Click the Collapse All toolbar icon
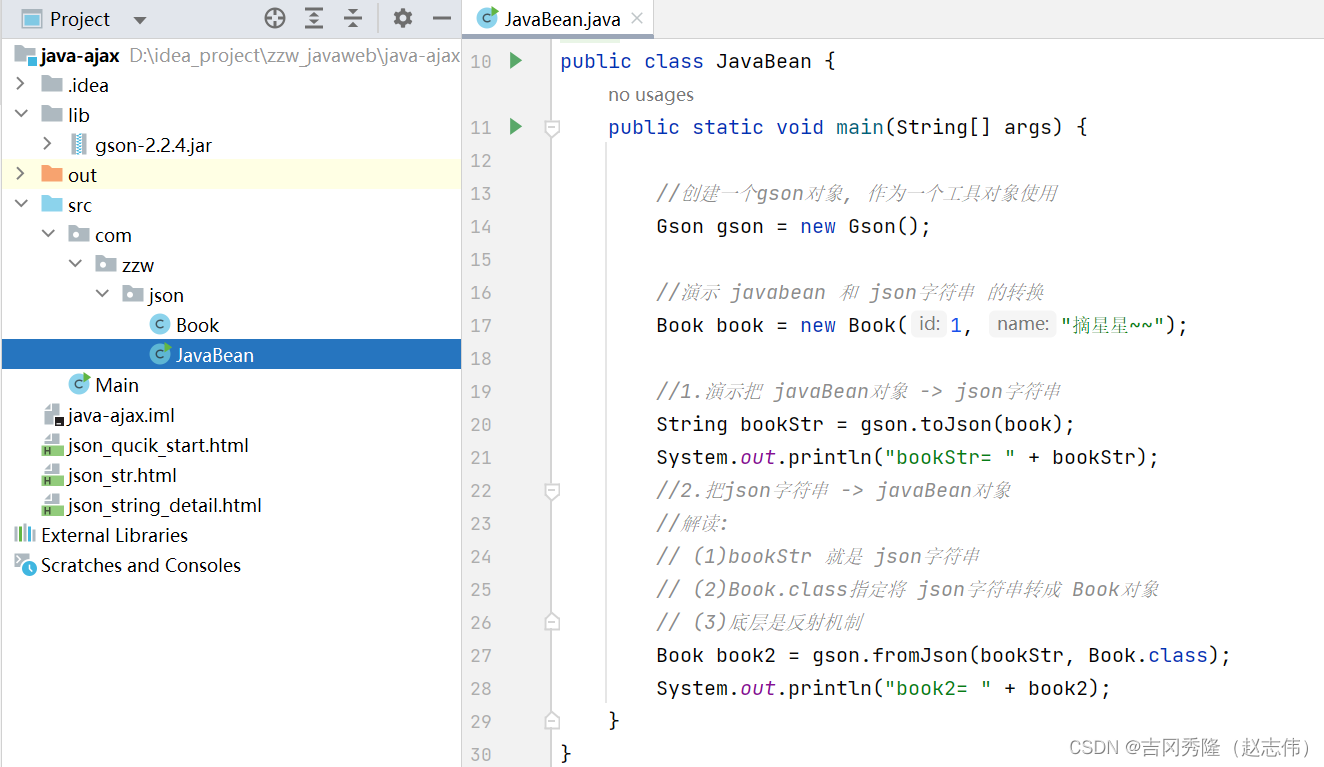The image size is (1324, 767). (x=353, y=18)
